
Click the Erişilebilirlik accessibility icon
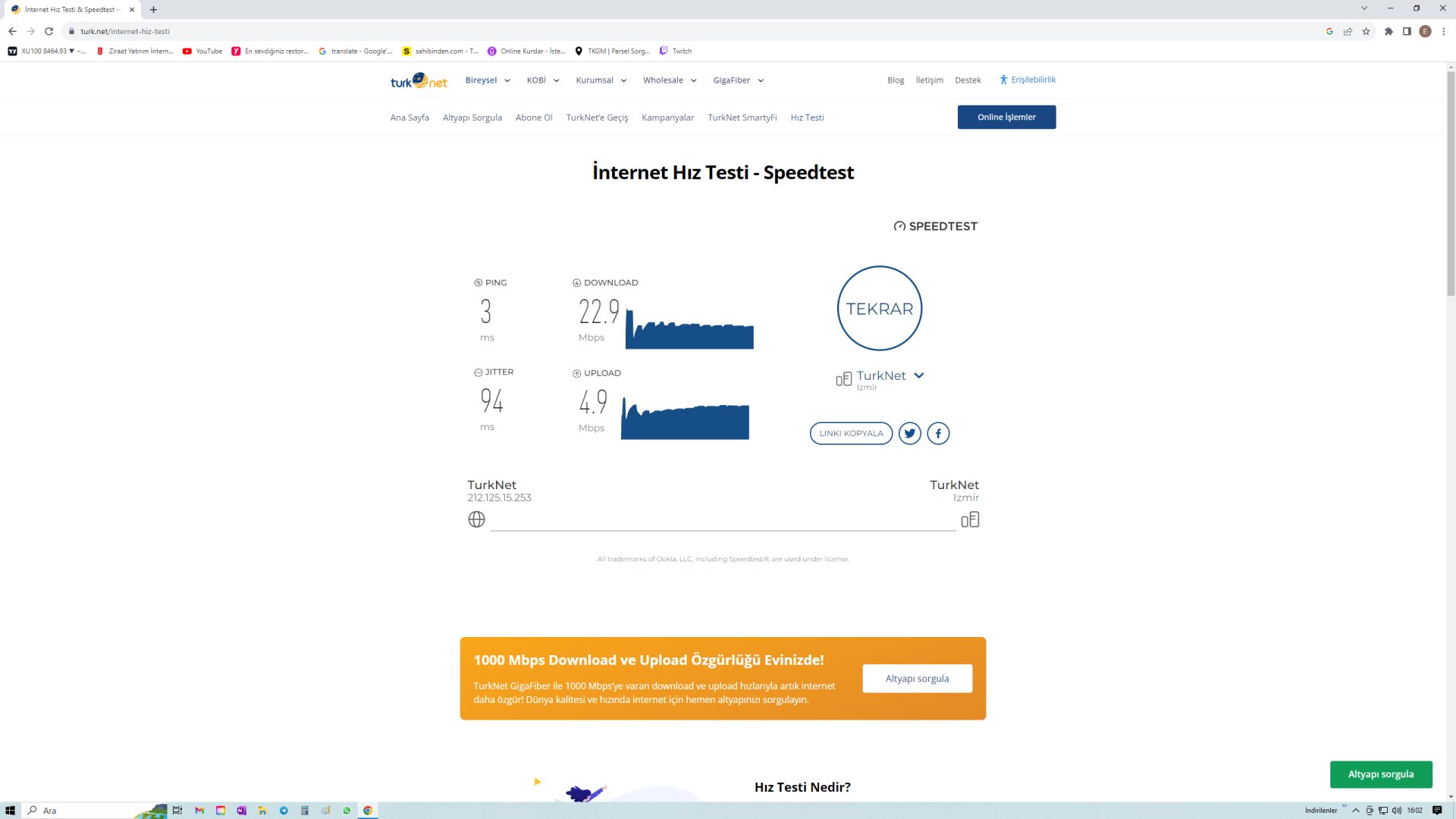tap(1003, 80)
